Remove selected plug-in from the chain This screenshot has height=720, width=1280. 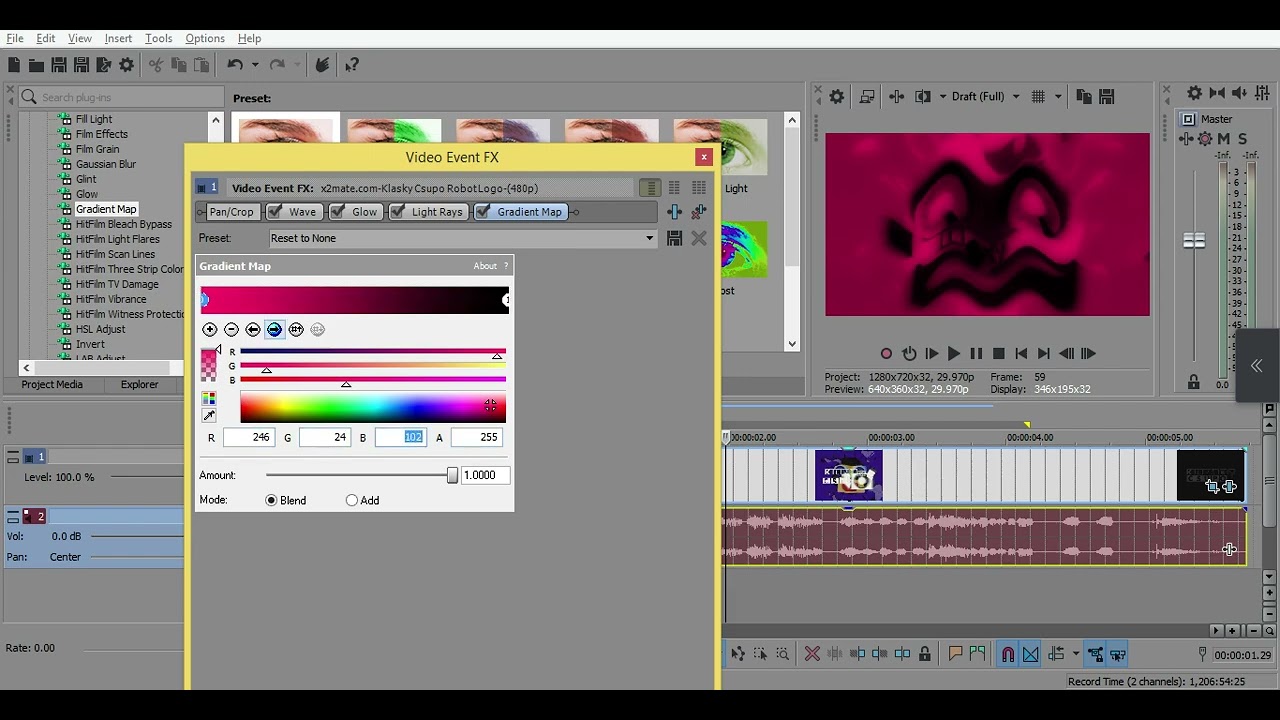(698, 212)
